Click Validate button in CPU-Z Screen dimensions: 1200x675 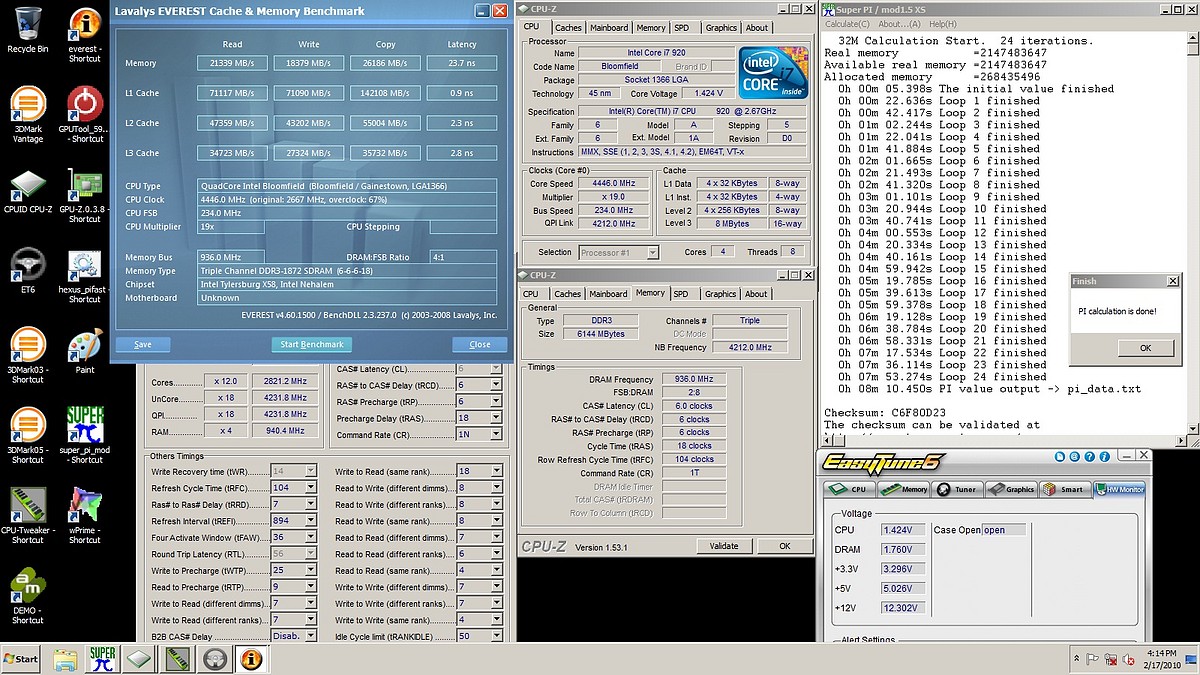pyautogui.click(x=724, y=546)
